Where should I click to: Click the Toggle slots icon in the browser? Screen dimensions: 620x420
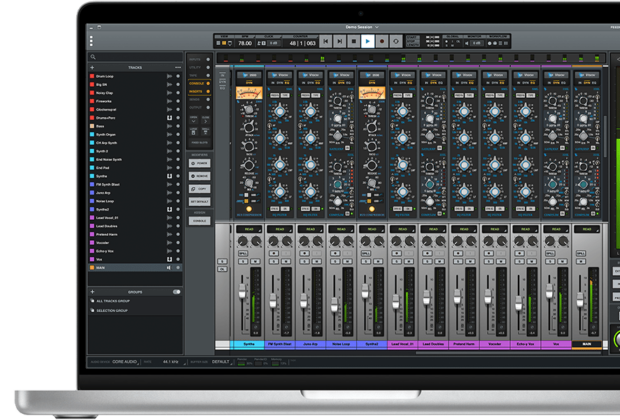tap(206, 132)
